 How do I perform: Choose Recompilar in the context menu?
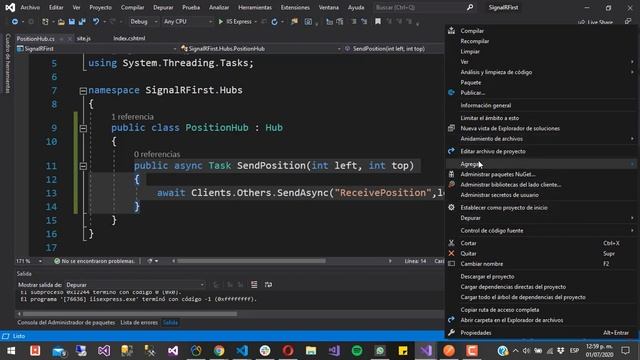[541, 41]
